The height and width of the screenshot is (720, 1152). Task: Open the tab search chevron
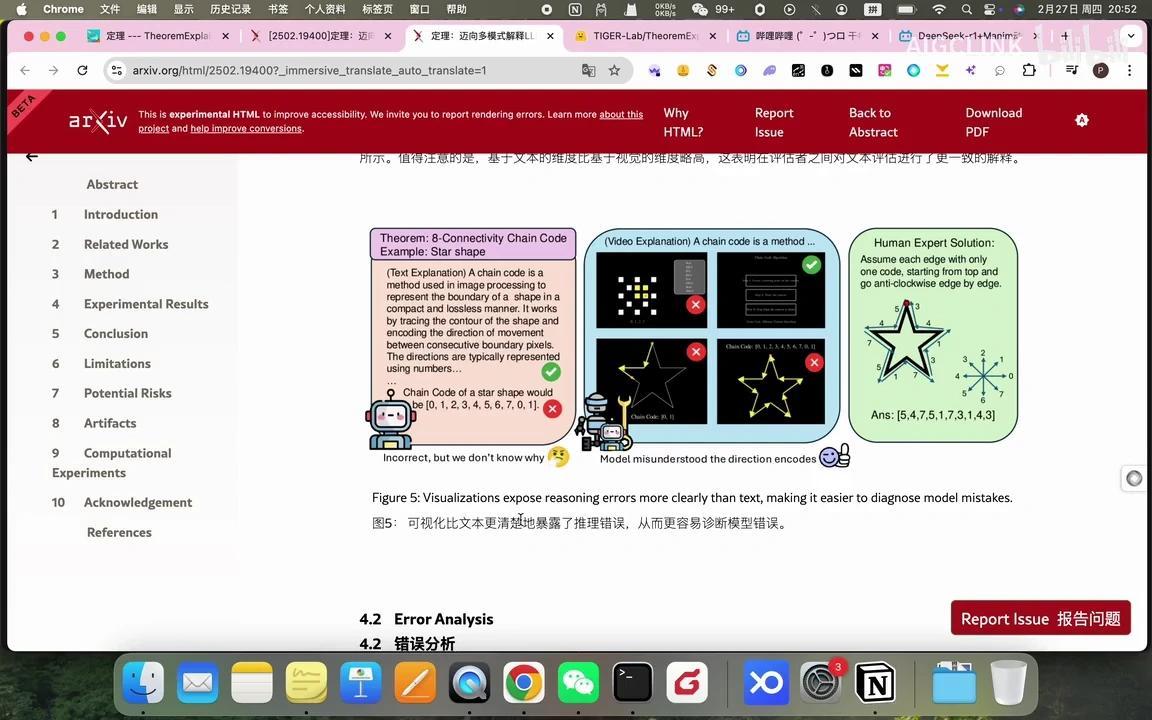1131,35
